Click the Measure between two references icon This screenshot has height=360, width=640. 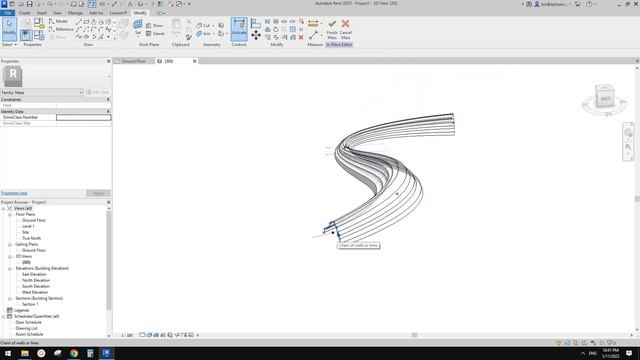pyautogui.click(x=313, y=23)
